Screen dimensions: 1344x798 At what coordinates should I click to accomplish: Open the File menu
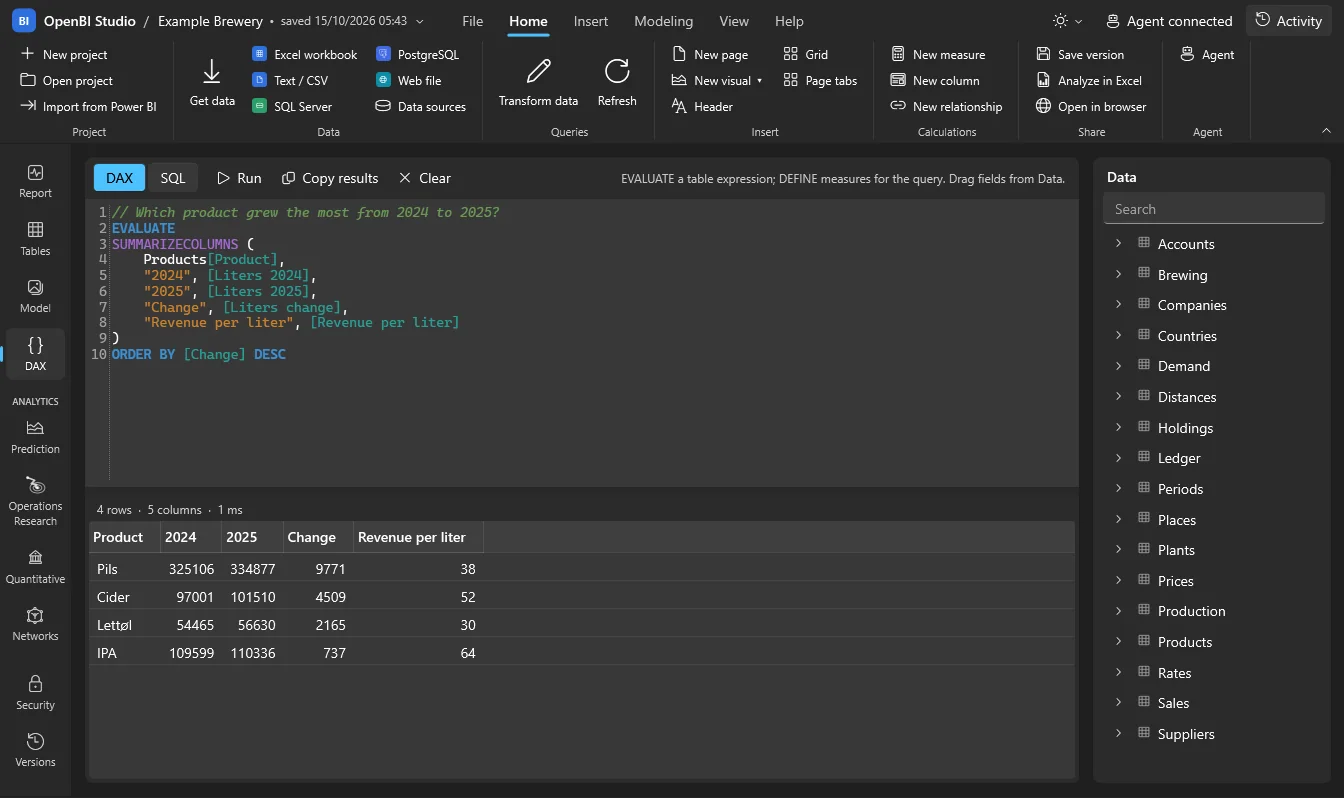point(473,21)
